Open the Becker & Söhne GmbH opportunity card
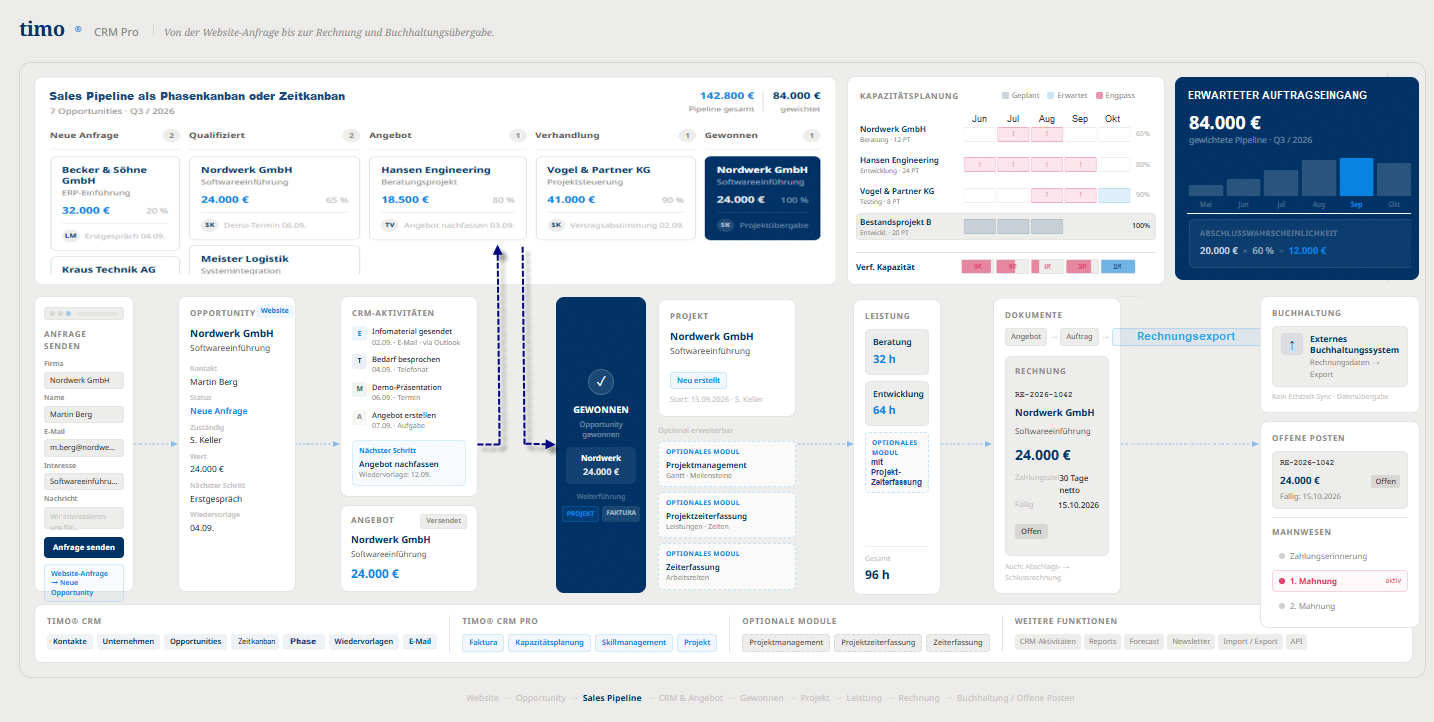The height and width of the screenshot is (722, 1434). (x=115, y=202)
